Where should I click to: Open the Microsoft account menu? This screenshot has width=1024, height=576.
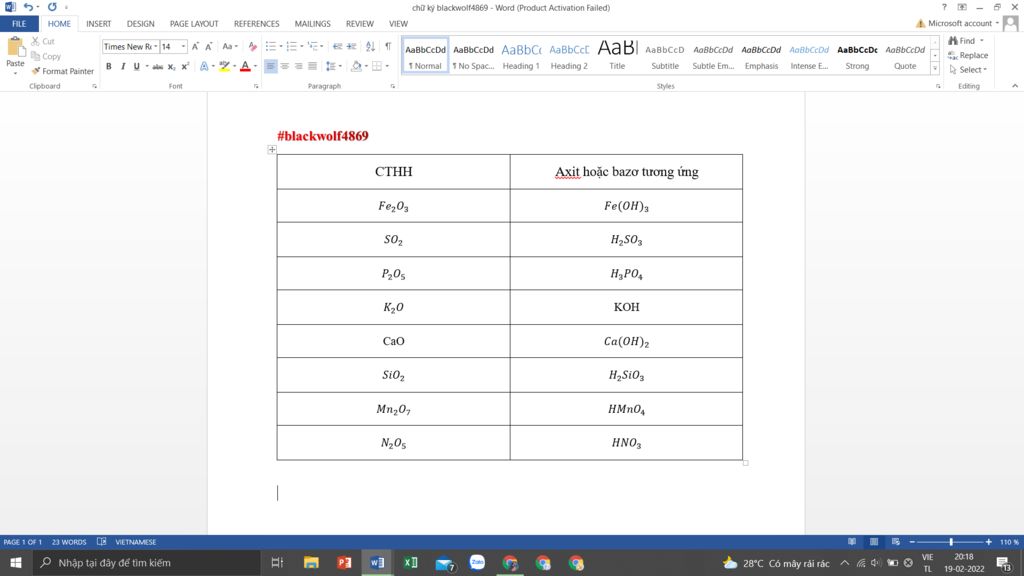963,23
